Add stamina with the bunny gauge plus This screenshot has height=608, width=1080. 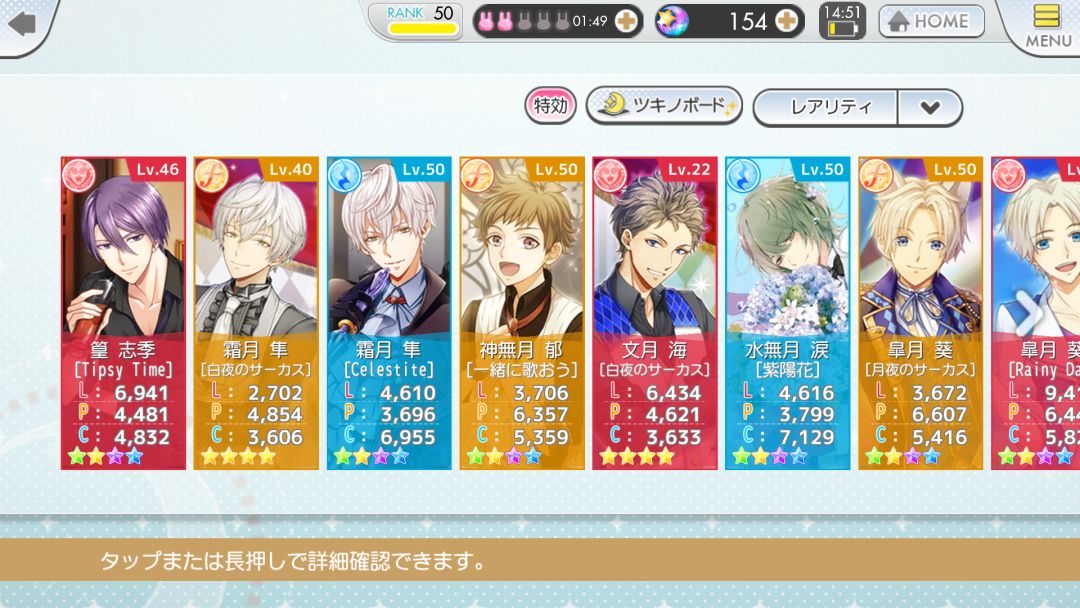[625, 21]
